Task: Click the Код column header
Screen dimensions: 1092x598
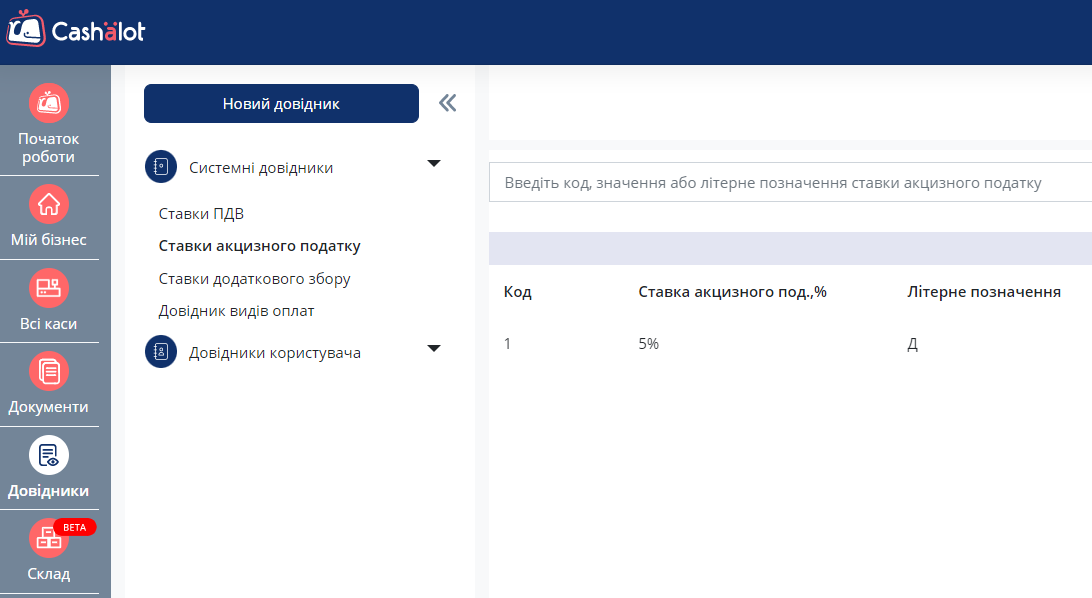Action: pos(517,292)
